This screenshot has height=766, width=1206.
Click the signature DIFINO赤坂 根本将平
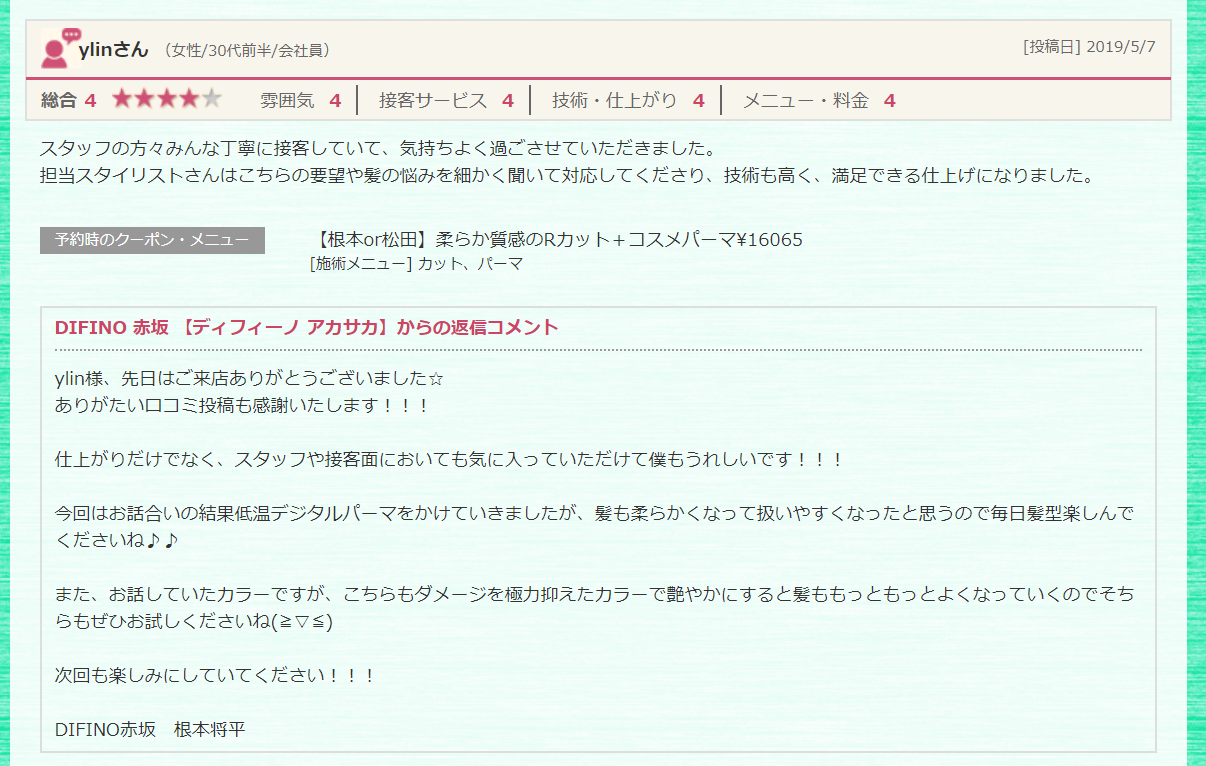(x=150, y=729)
